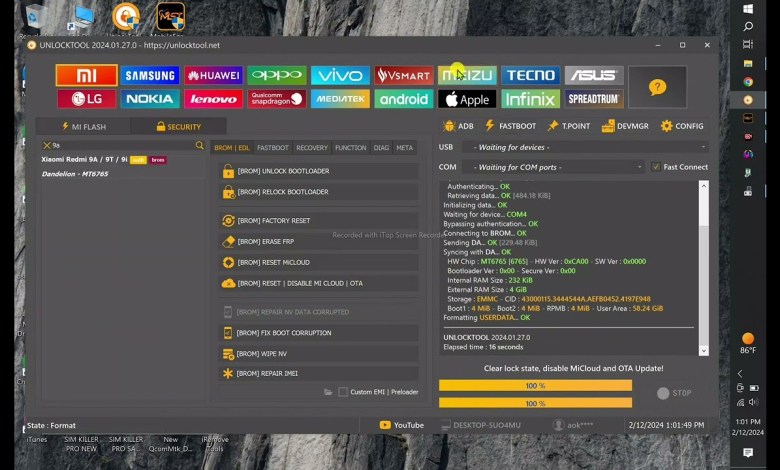Viewport: 780px width, 470px height.
Task: Click the upper 100% progress bar
Action: [x=535, y=385]
